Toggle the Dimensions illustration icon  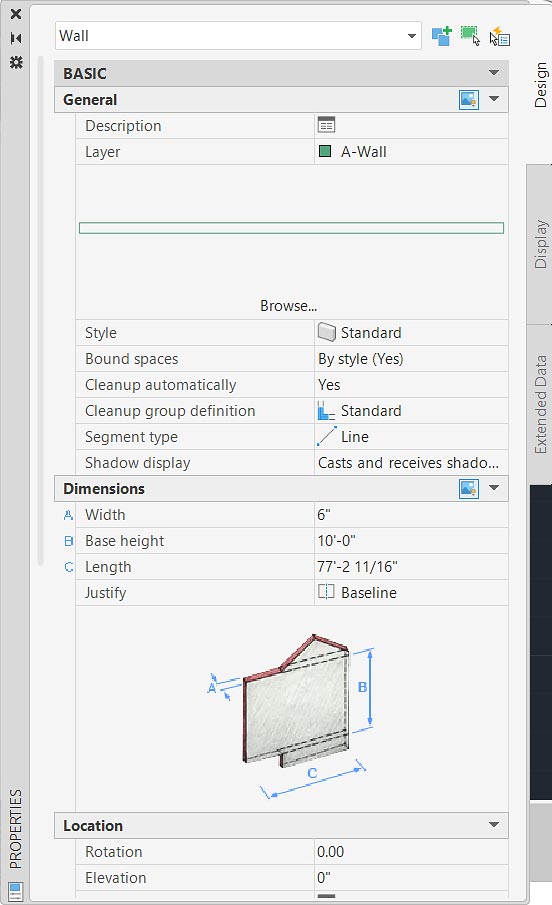coord(469,488)
